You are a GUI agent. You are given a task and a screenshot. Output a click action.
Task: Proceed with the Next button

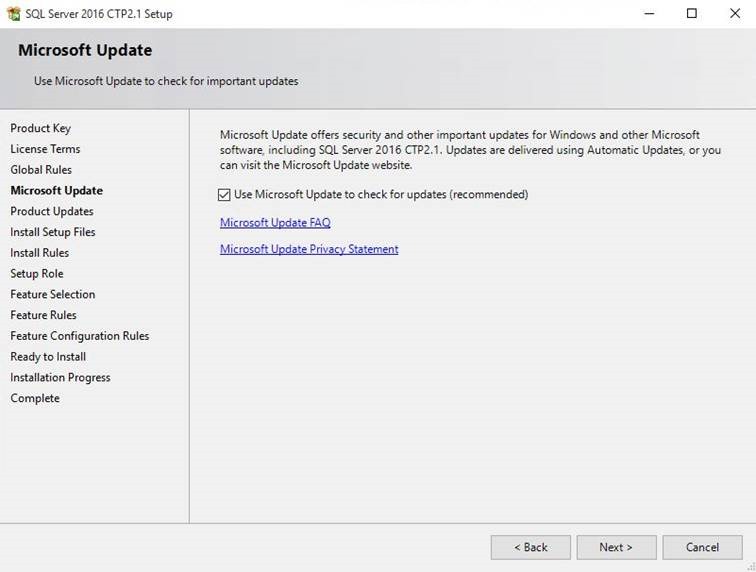tap(616, 547)
